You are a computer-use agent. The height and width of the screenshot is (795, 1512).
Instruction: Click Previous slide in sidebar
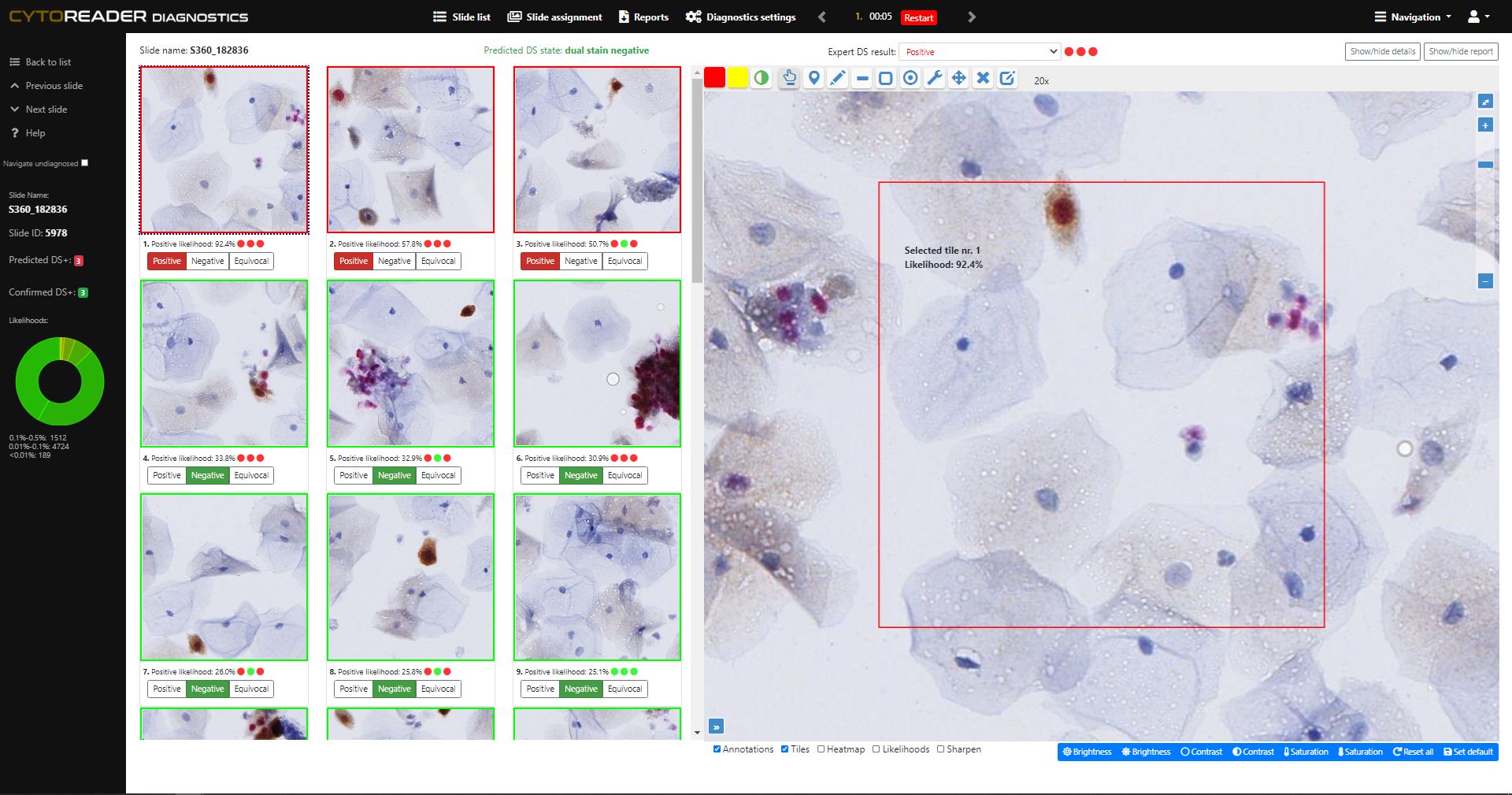tap(46, 86)
